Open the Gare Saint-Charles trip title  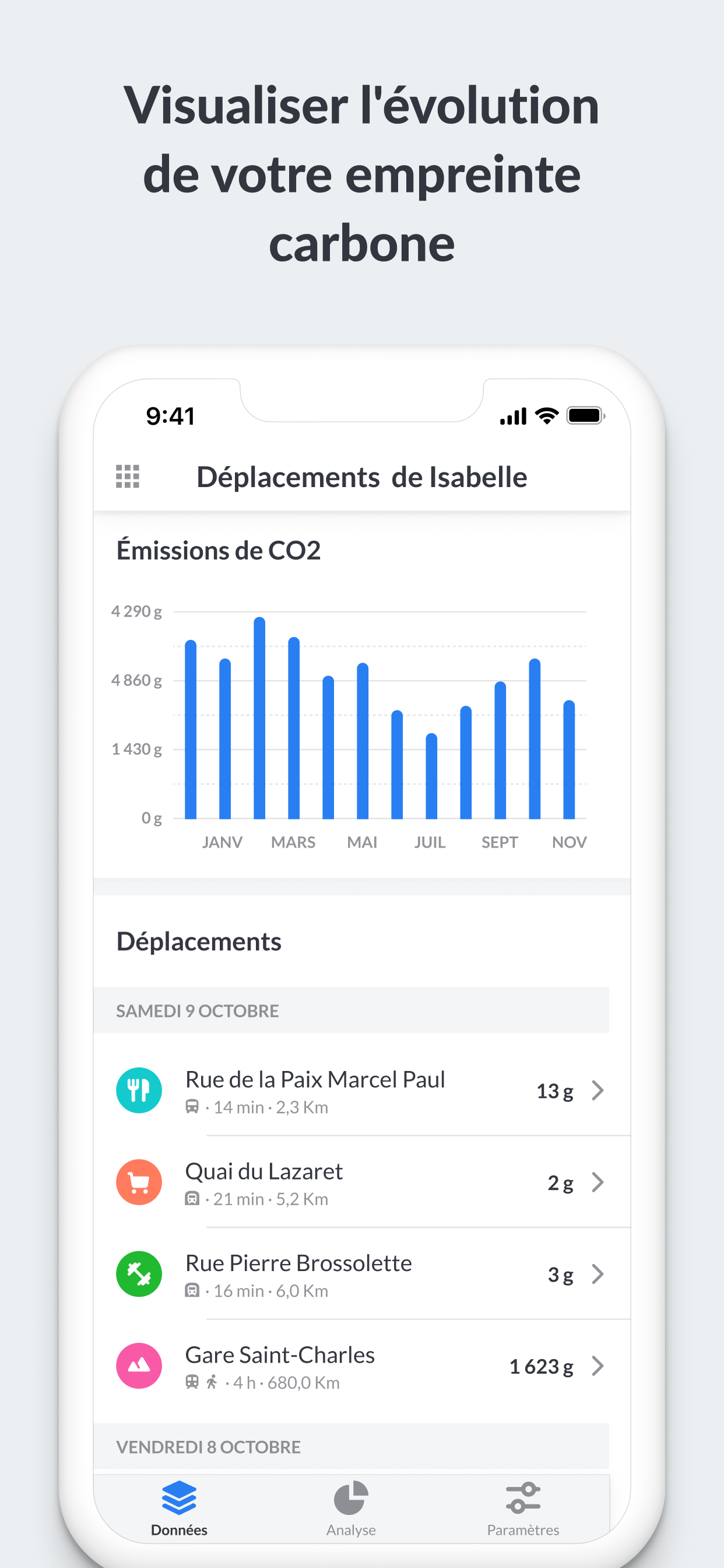pyautogui.click(x=280, y=1355)
